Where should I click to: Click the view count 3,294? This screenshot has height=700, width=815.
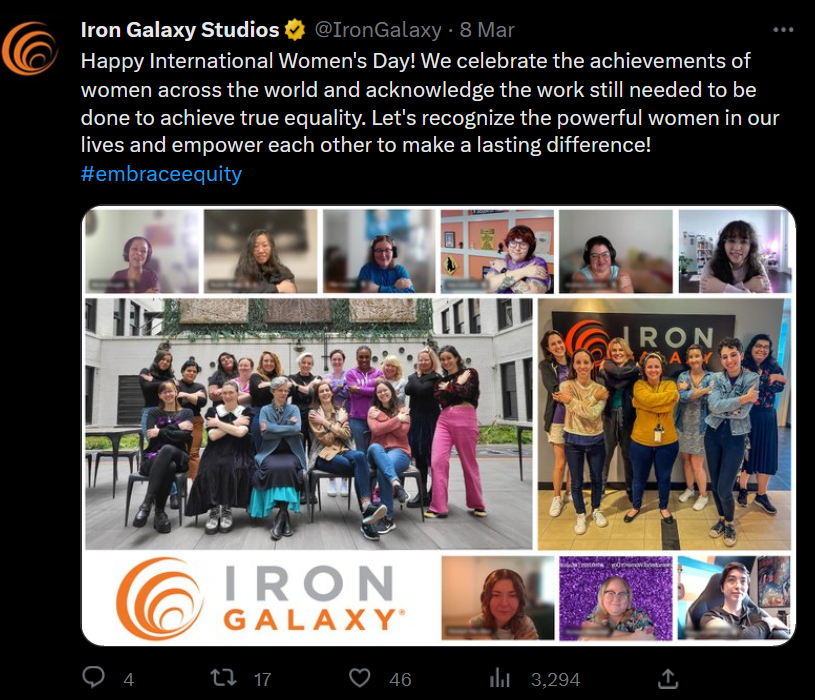[x=555, y=679]
